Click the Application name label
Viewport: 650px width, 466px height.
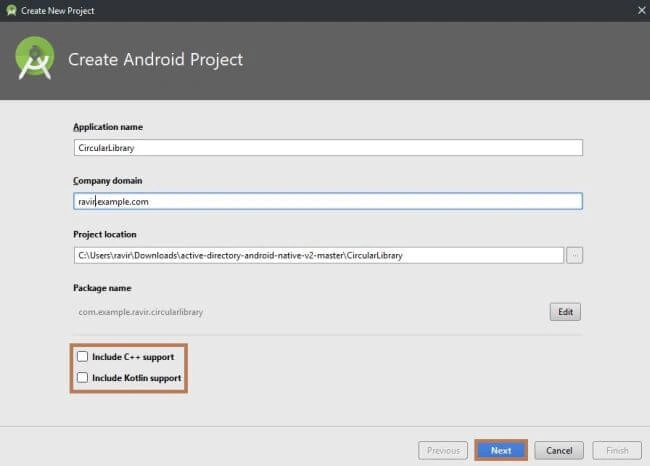pos(108,127)
